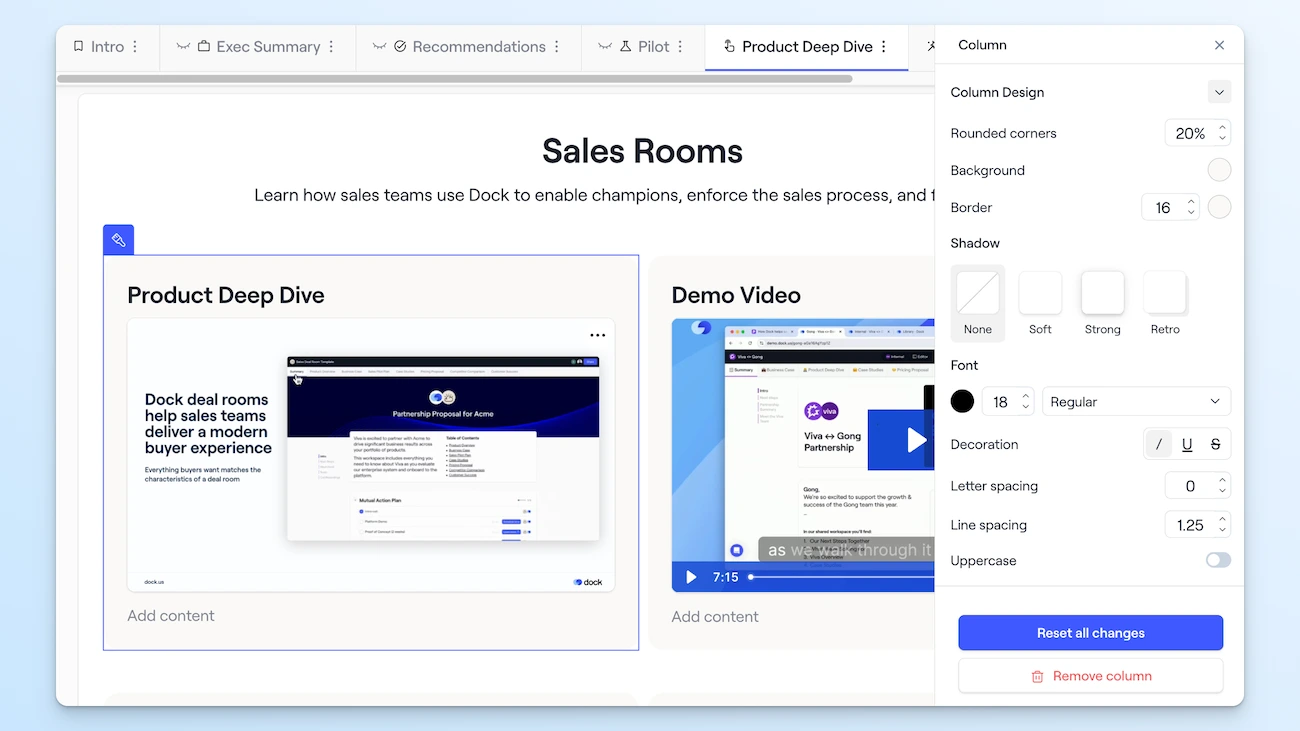The image size is (1300, 731).
Task: Click the horizontal tab scrollbar
Action: click(455, 78)
